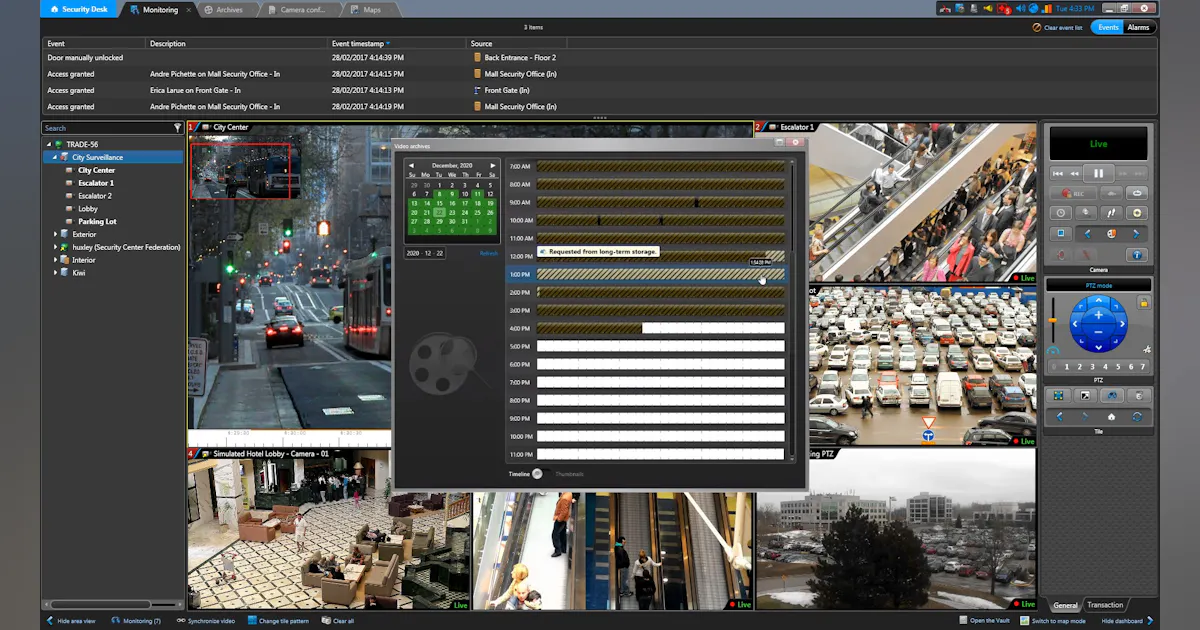The width and height of the screenshot is (1200, 630).
Task: Click Synchronize video
Action: pyautogui.click(x=206, y=621)
